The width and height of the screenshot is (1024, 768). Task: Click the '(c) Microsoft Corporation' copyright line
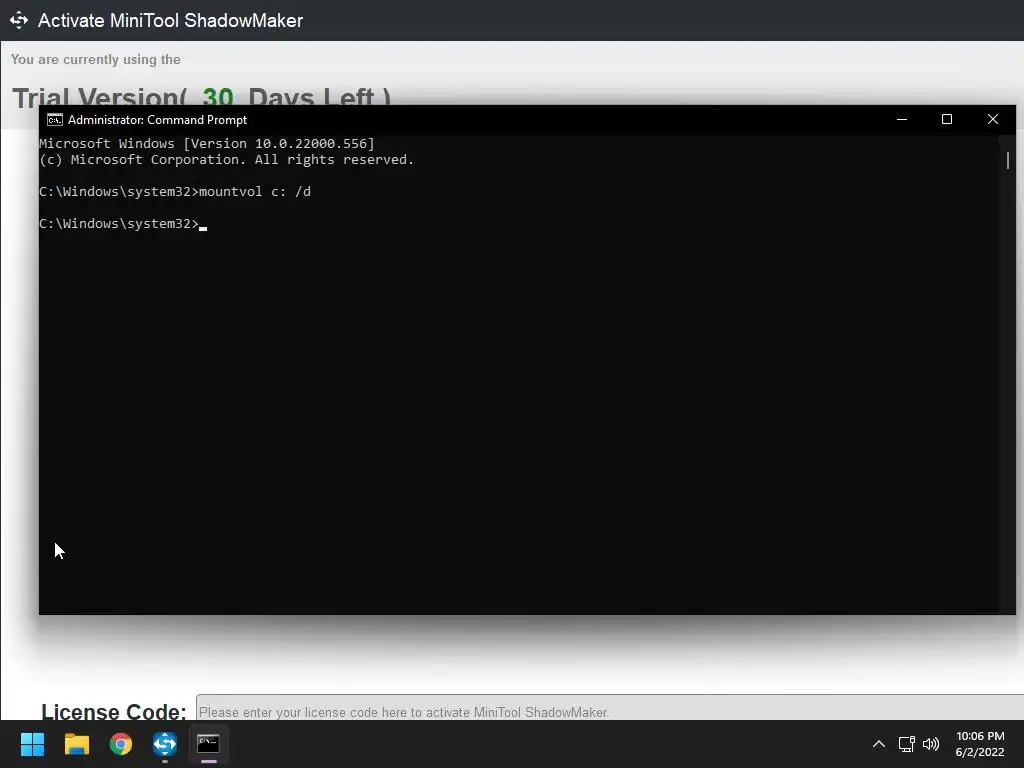[x=227, y=160]
